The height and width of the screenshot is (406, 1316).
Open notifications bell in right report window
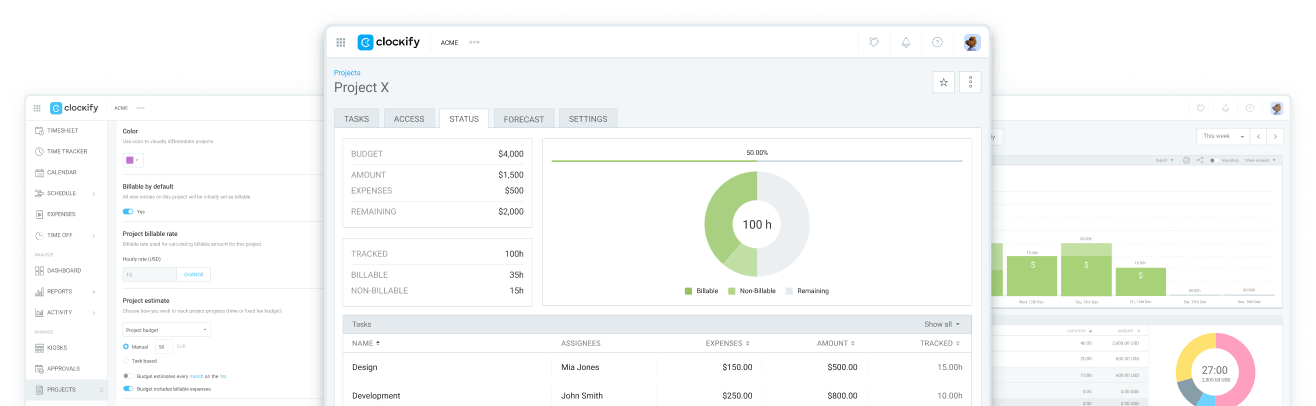[x=1225, y=108]
